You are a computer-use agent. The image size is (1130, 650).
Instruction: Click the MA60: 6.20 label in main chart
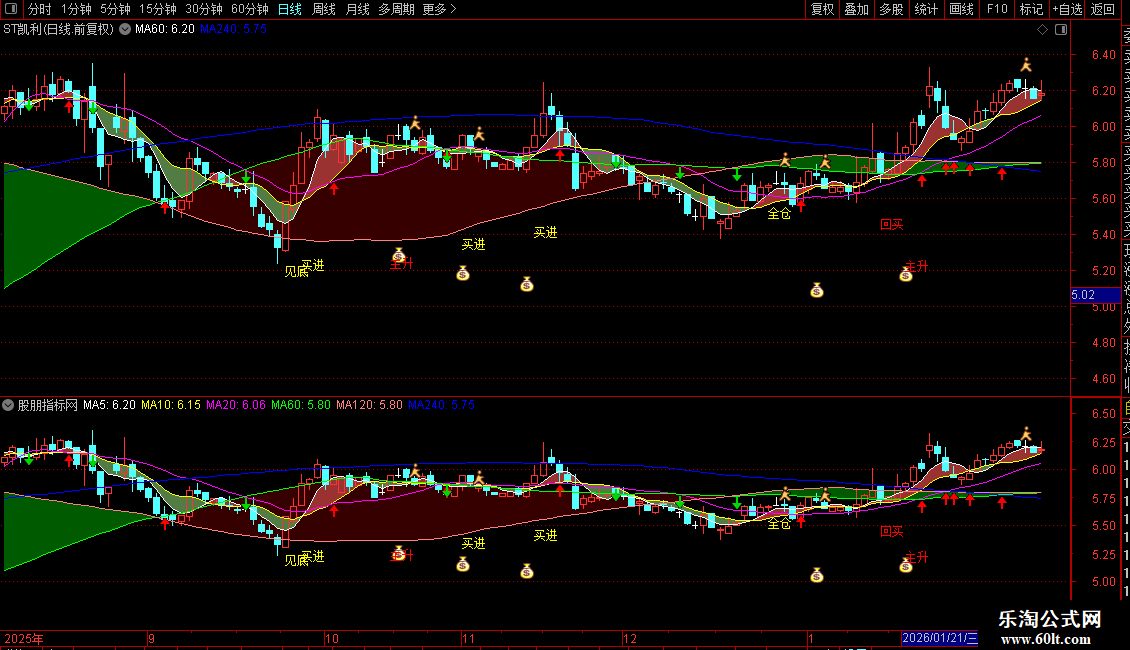point(164,30)
